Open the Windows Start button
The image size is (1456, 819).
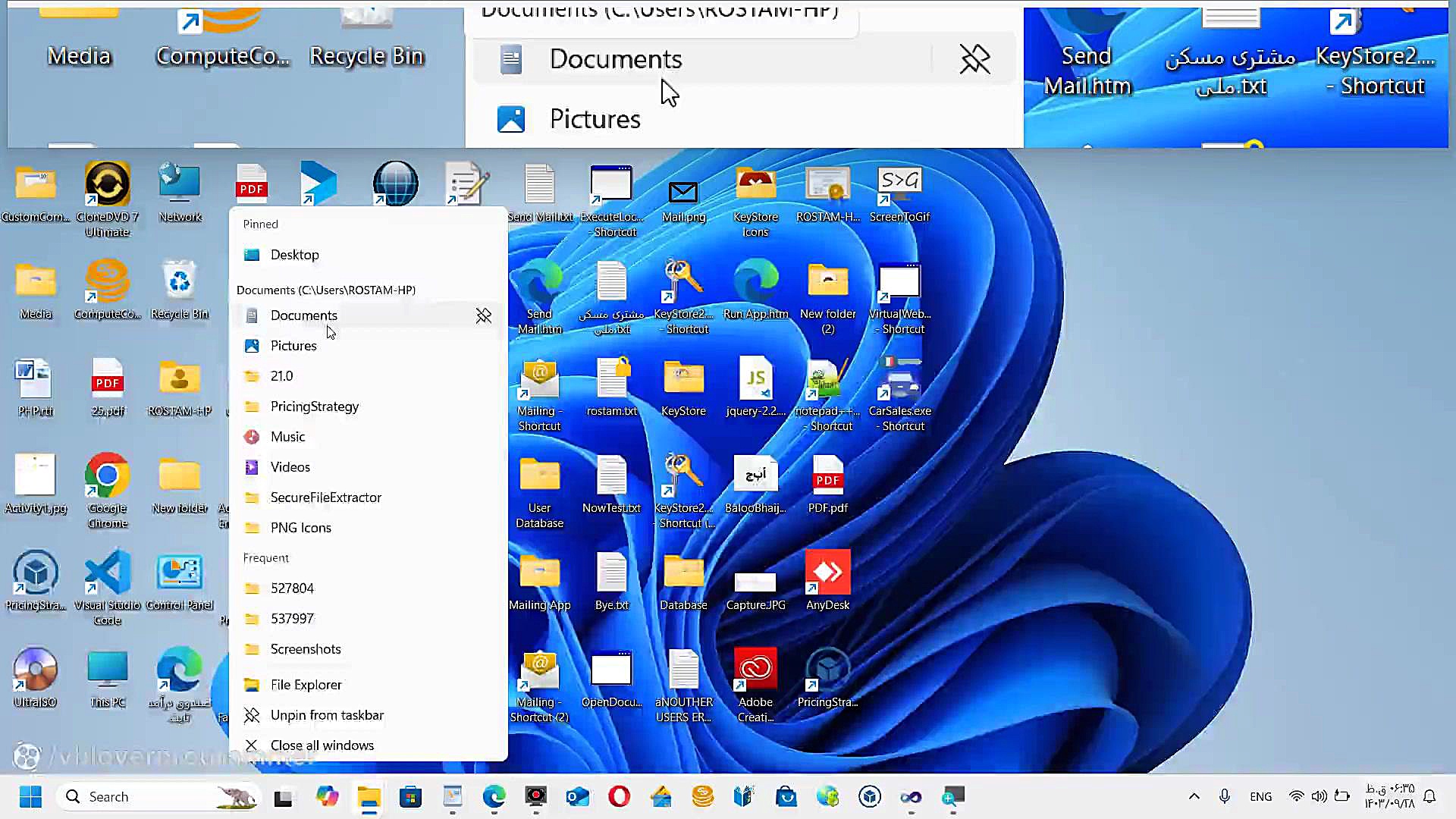click(x=30, y=797)
